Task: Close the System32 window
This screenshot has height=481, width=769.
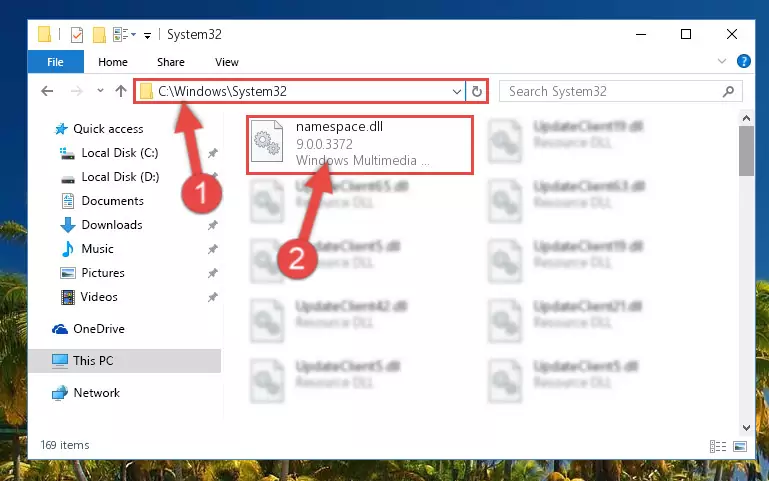Action: pyautogui.click(x=731, y=34)
